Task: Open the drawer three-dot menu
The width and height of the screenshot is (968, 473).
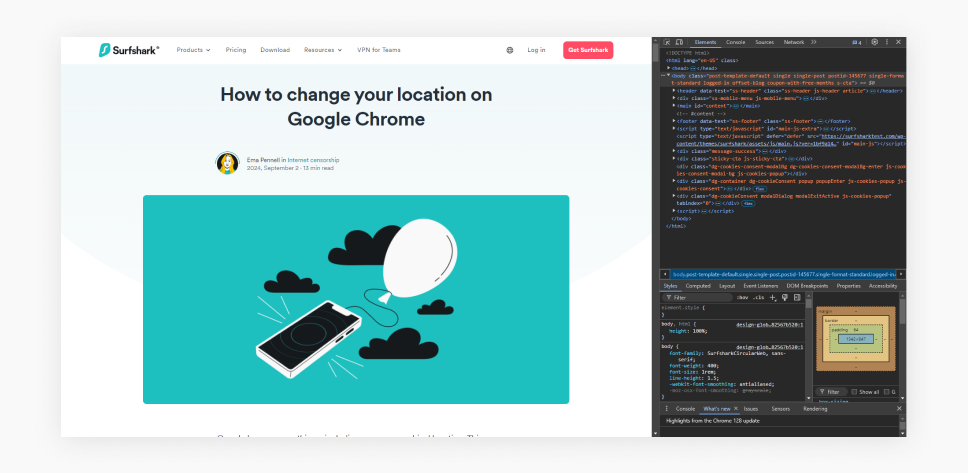Action: coord(666,409)
